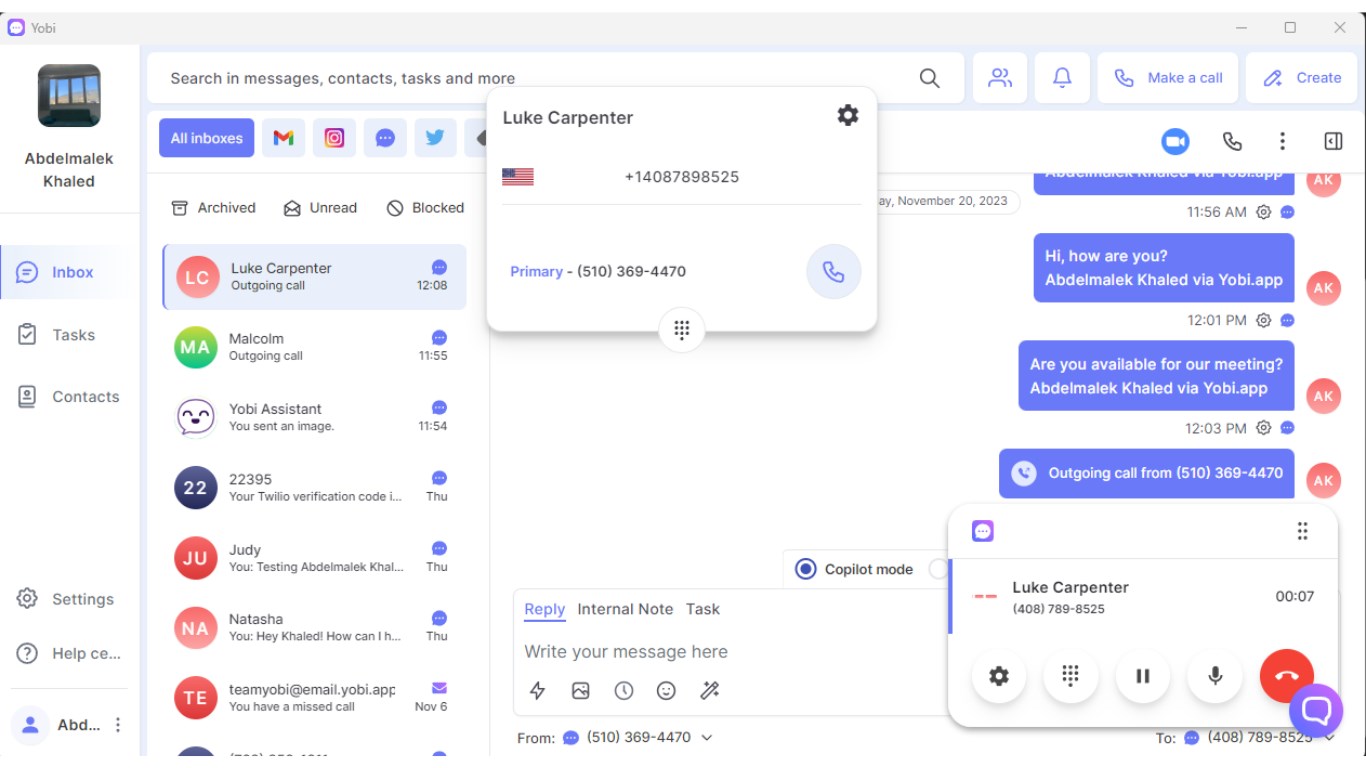The height and width of the screenshot is (768, 1366).
Task: Filter inbox by Gmail icon
Action: 283,138
